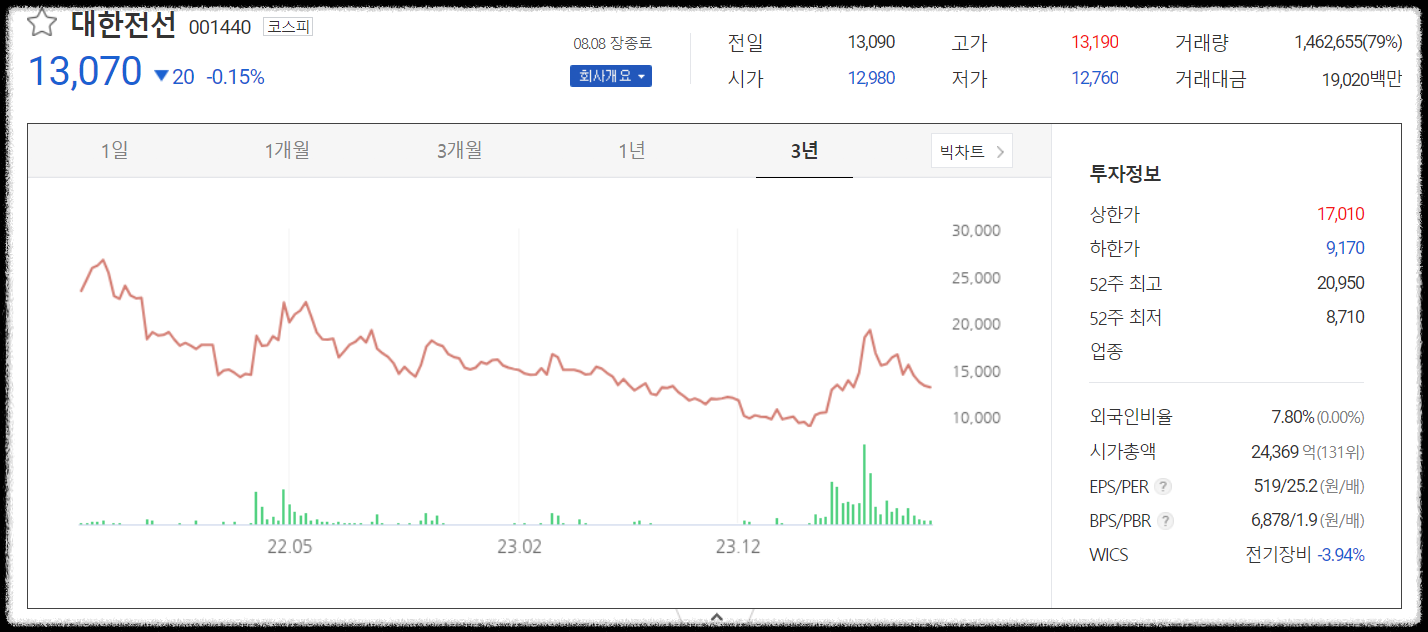This screenshot has width=1428, height=632.
Task: Collapse panel using bottom chevron arrow
Action: (715, 618)
